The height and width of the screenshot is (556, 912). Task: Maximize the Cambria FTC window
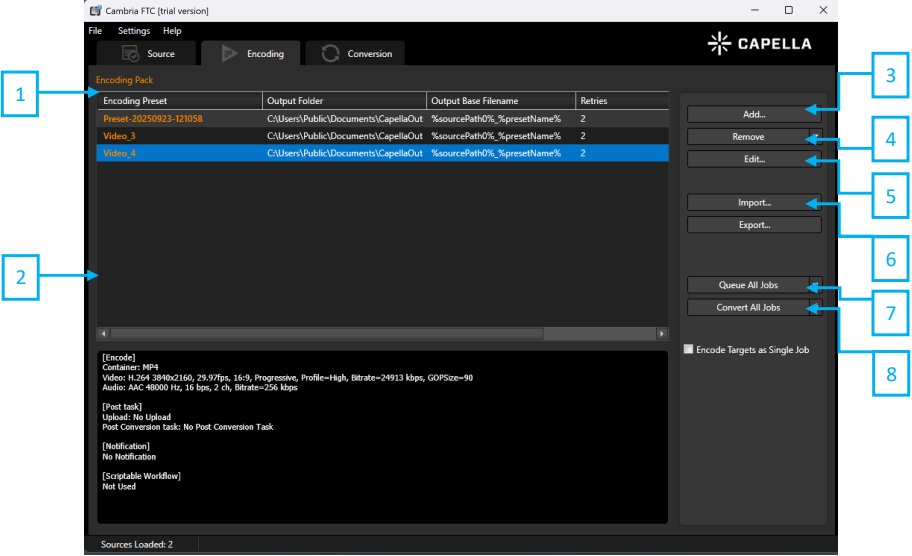[x=789, y=10]
